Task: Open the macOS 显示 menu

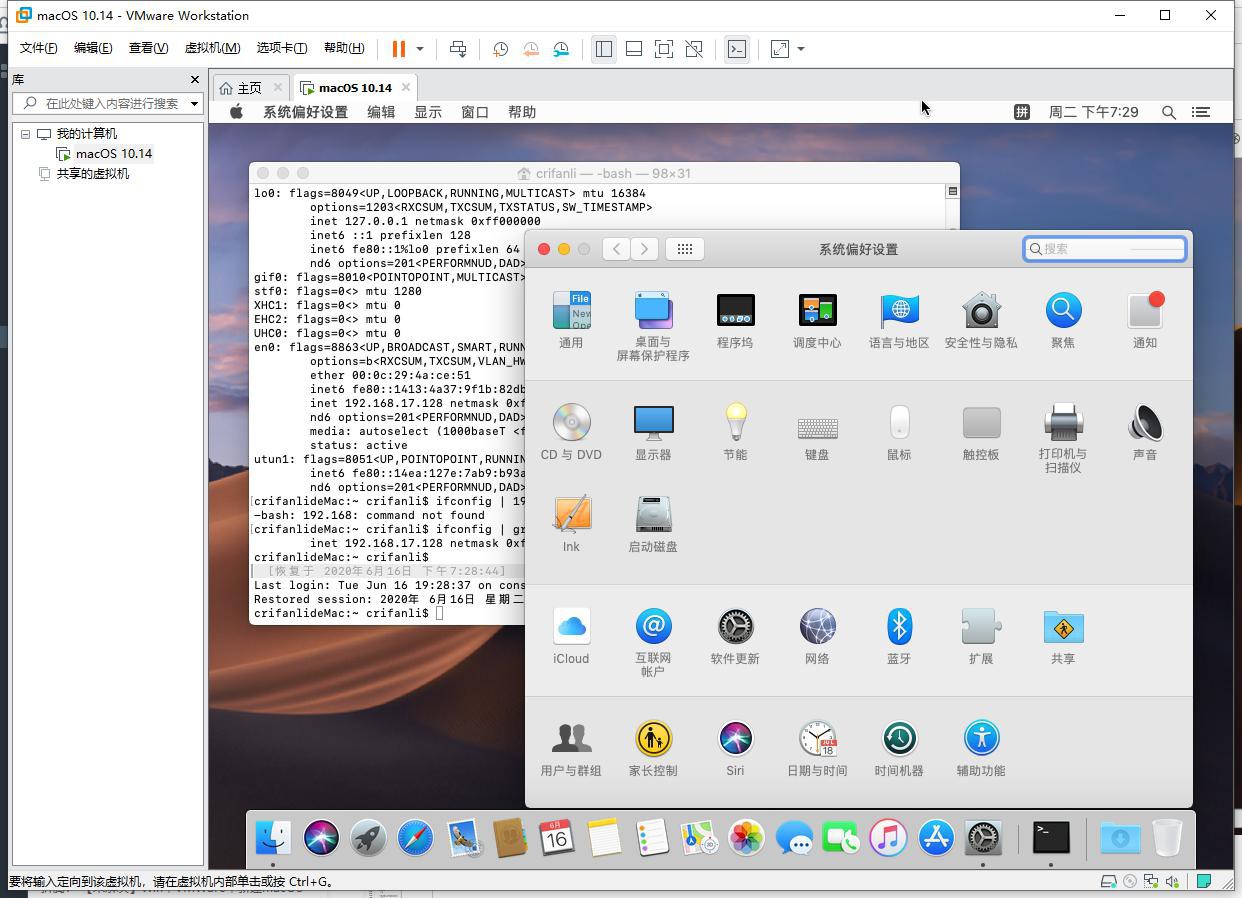Action: pos(428,112)
